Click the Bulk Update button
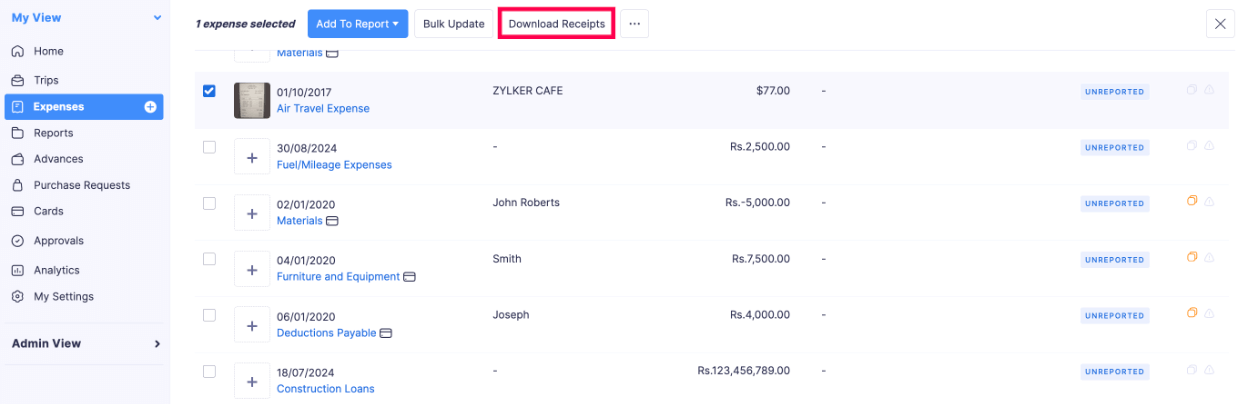The width and height of the screenshot is (1256, 404). pos(453,24)
